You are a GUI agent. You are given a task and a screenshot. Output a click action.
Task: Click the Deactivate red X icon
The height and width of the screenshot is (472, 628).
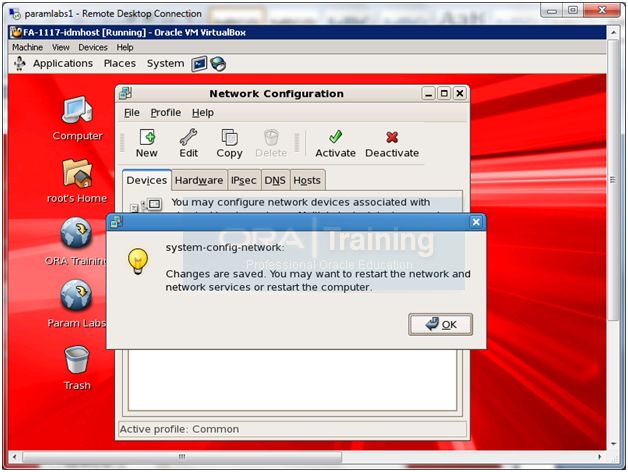[392, 137]
